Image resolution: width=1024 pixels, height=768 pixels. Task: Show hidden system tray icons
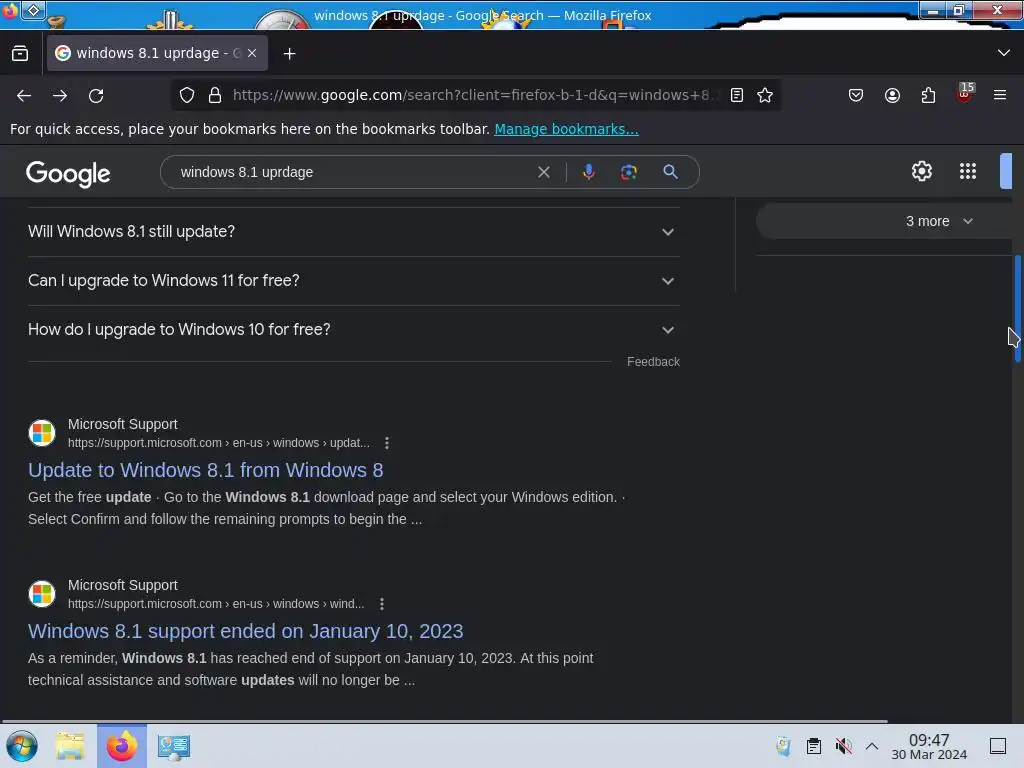872,746
